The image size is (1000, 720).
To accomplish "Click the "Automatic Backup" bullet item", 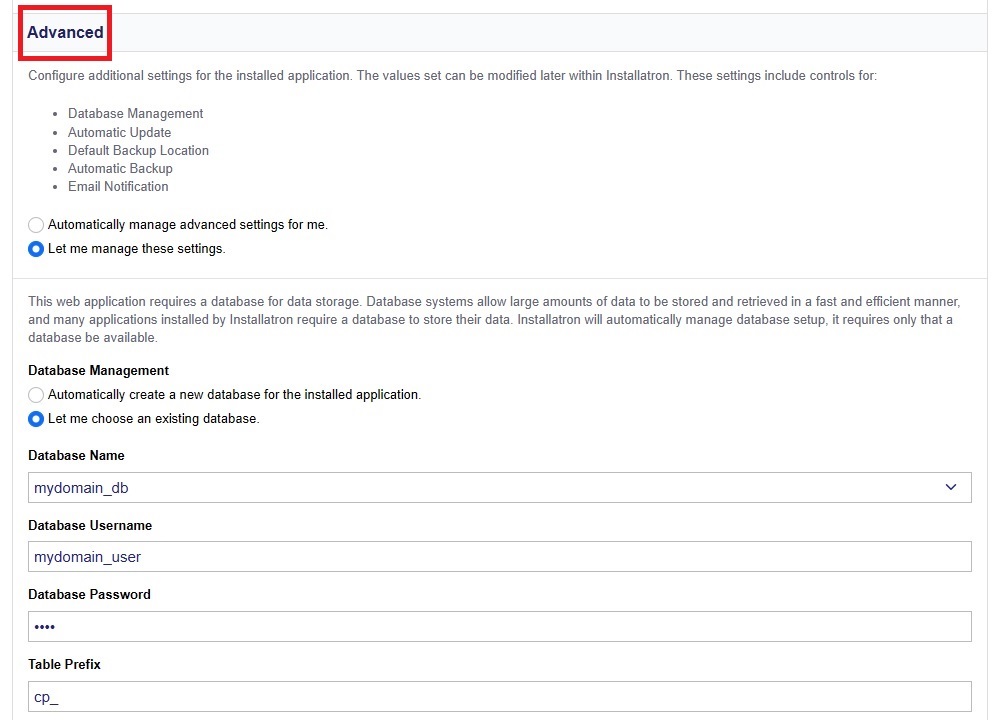I will coord(120,168).
